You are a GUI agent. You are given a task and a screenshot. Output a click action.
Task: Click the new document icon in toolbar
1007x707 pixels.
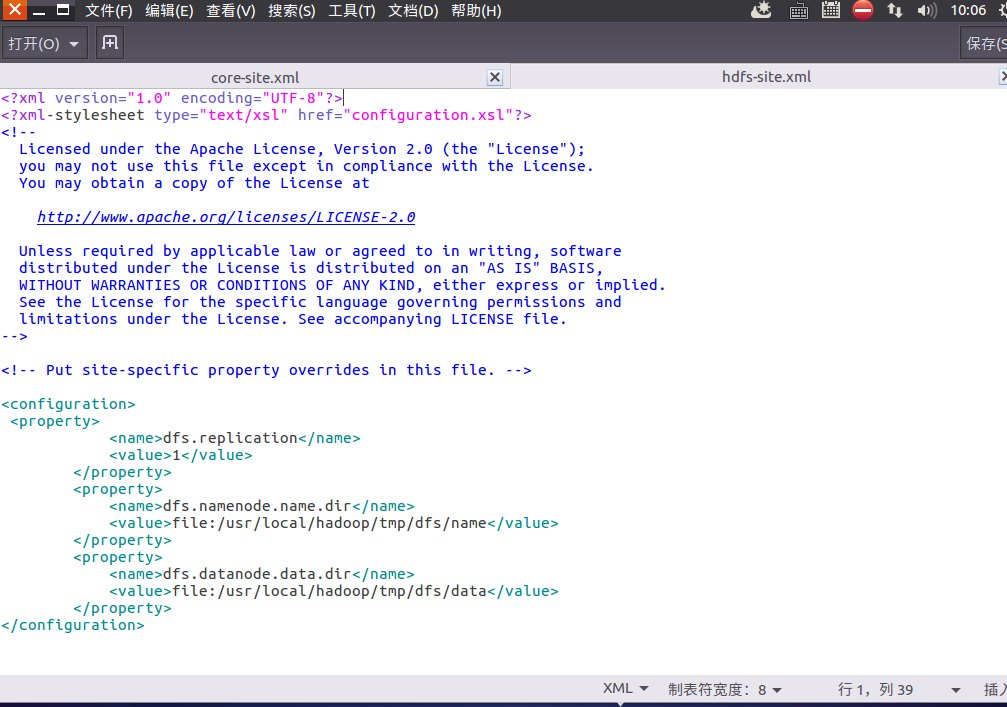[110, 43]
